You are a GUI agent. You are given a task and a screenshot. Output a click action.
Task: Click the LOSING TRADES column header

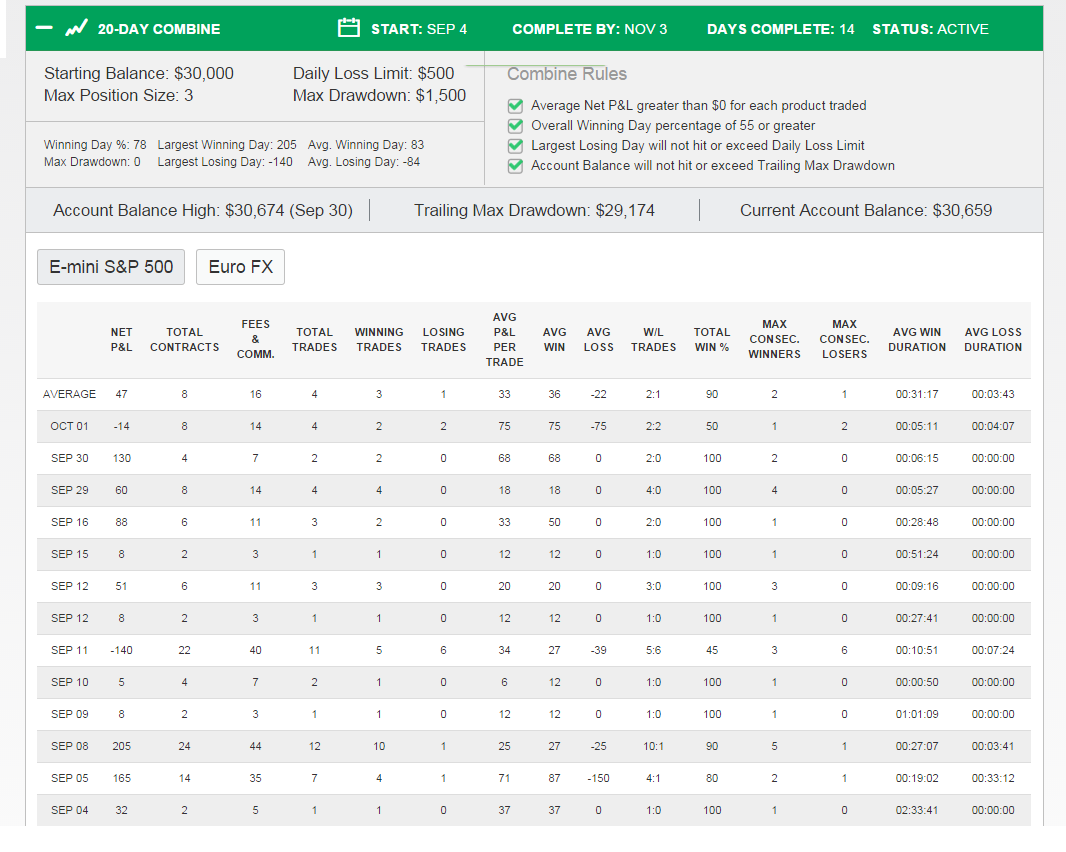443,339
